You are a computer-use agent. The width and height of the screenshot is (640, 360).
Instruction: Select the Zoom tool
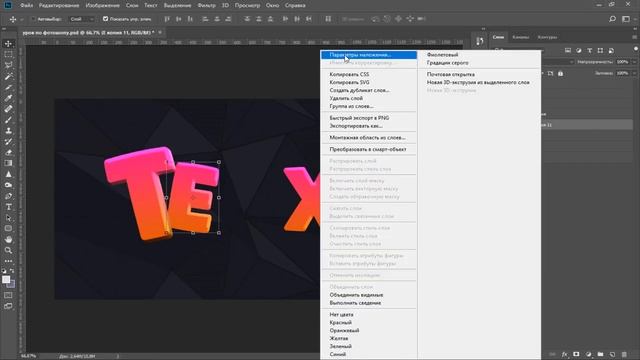click(8, 250)
